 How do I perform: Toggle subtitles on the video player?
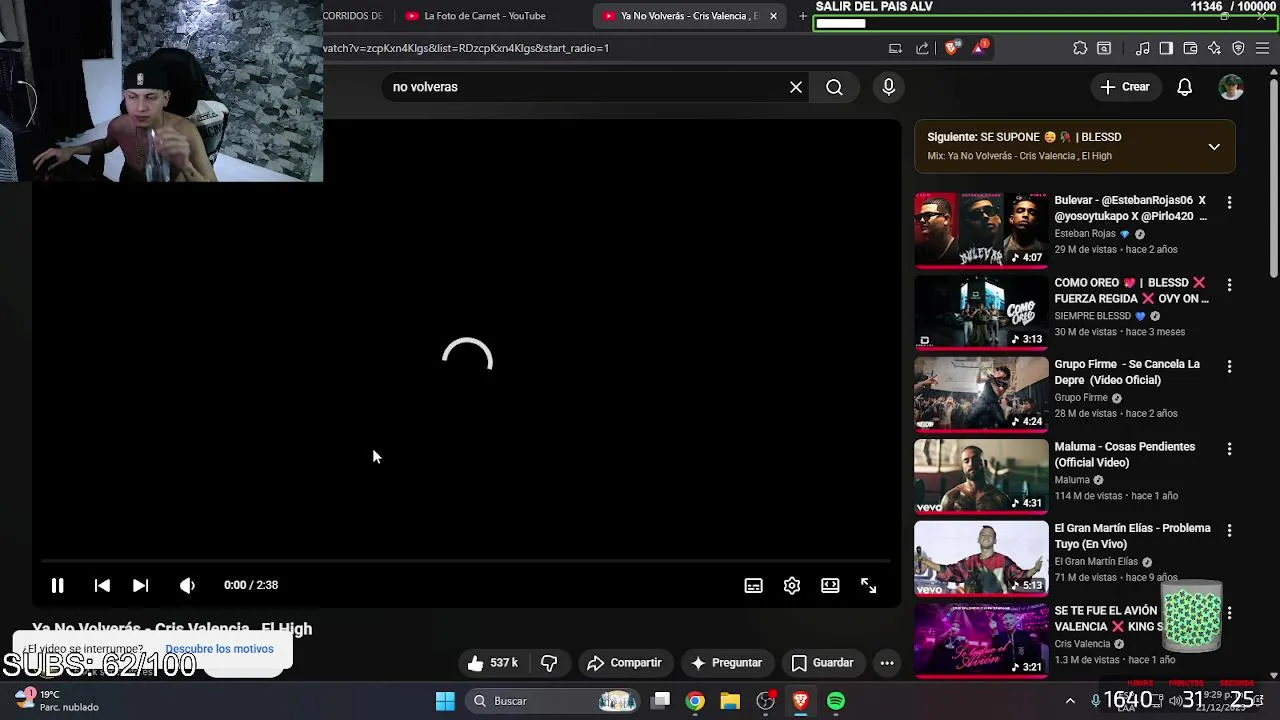[x=753, y=586]
